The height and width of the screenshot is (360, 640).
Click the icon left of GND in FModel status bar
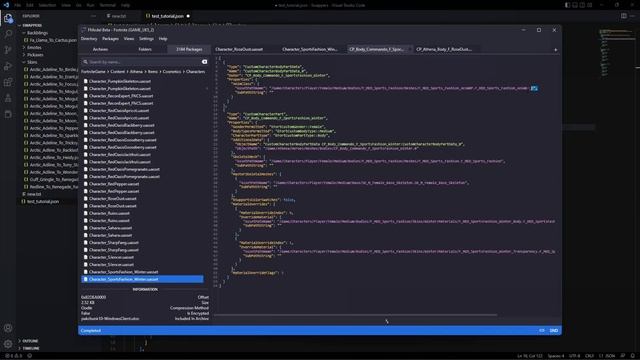point(542,331)
